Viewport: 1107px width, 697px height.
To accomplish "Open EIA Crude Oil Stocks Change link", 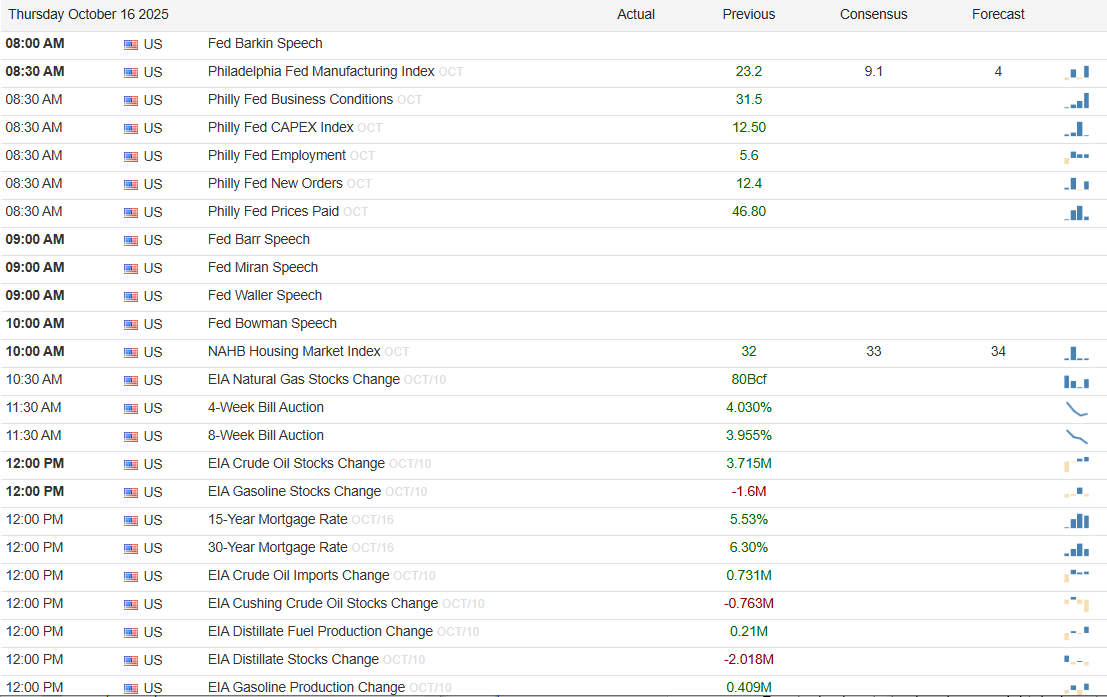I will point(296,463).
